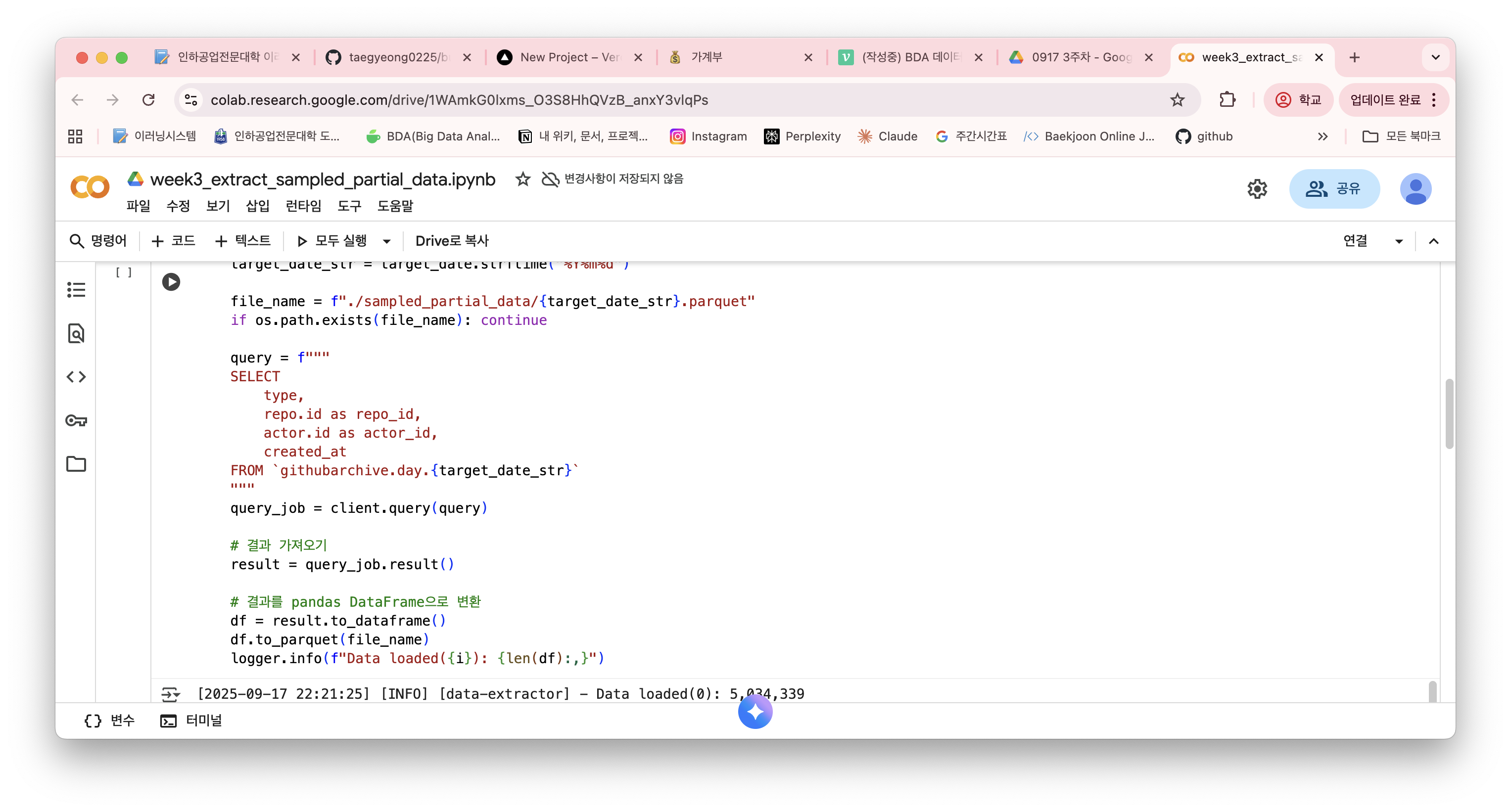Click the Drive로 복사 button
The height and width of the screenshot is (812, 1511).
(452, 241)
